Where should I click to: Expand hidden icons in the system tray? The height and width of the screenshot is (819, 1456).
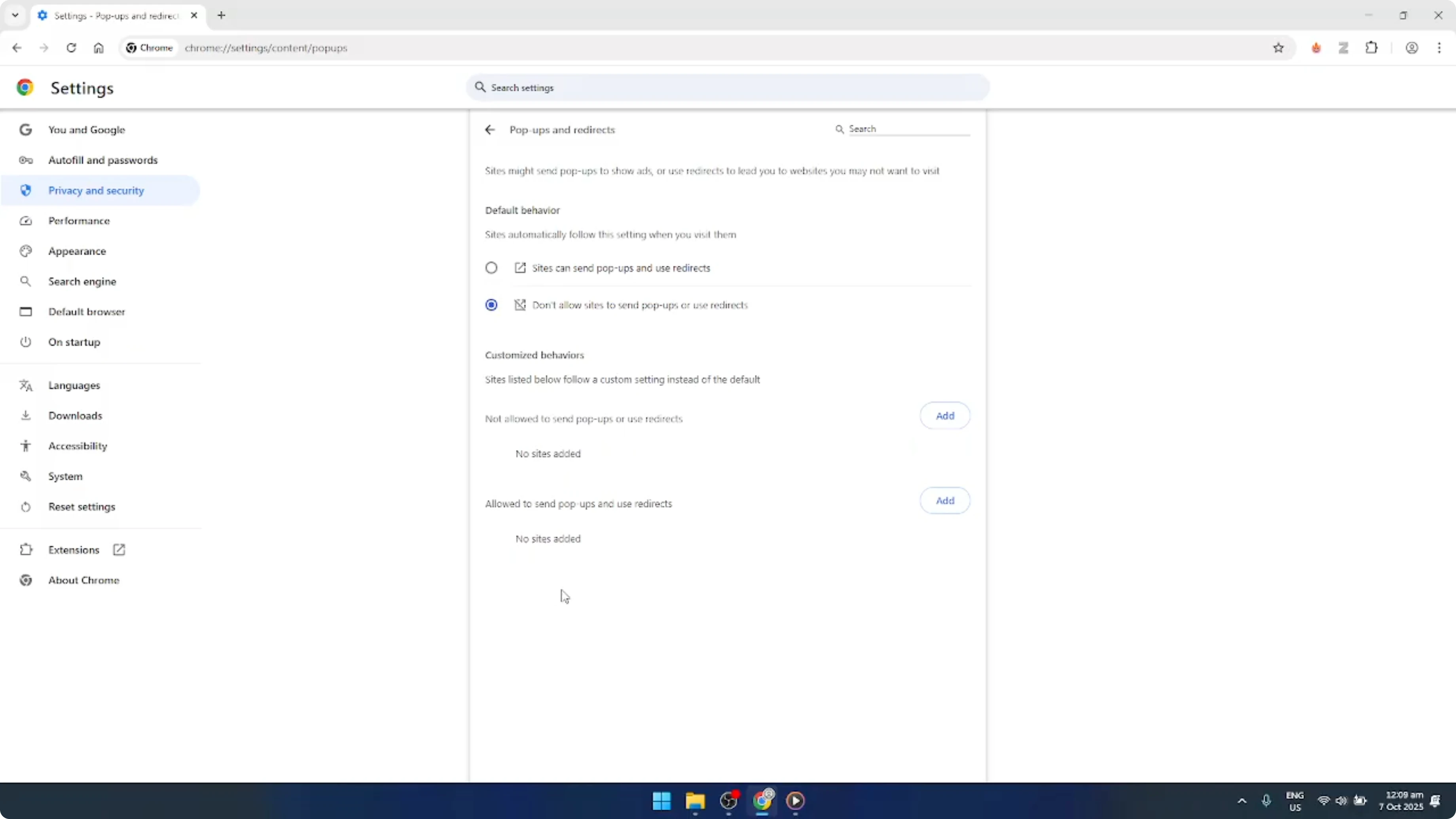1241,801
